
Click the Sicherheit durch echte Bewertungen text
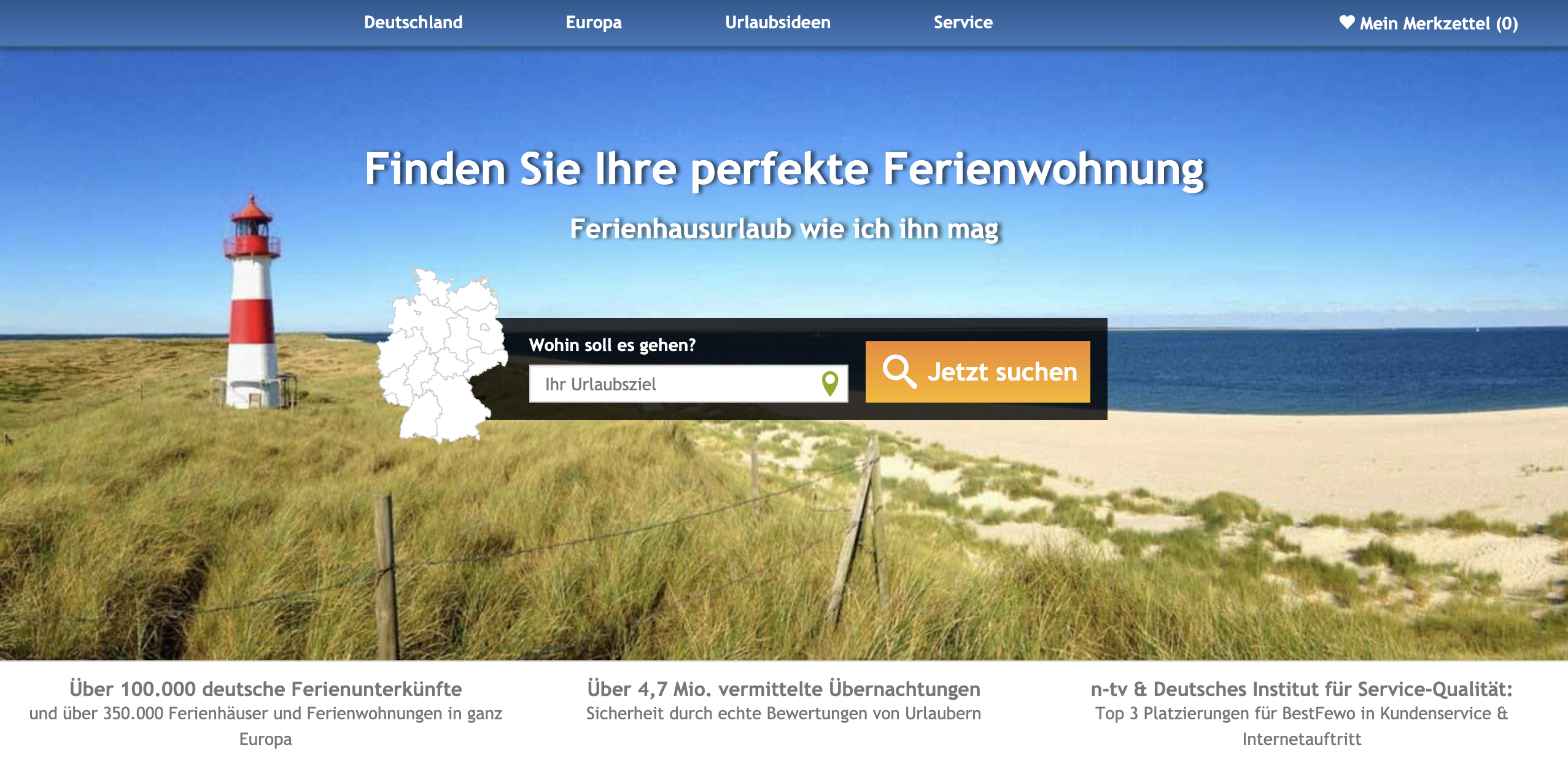pyautogui.click(x=783, y=714)
